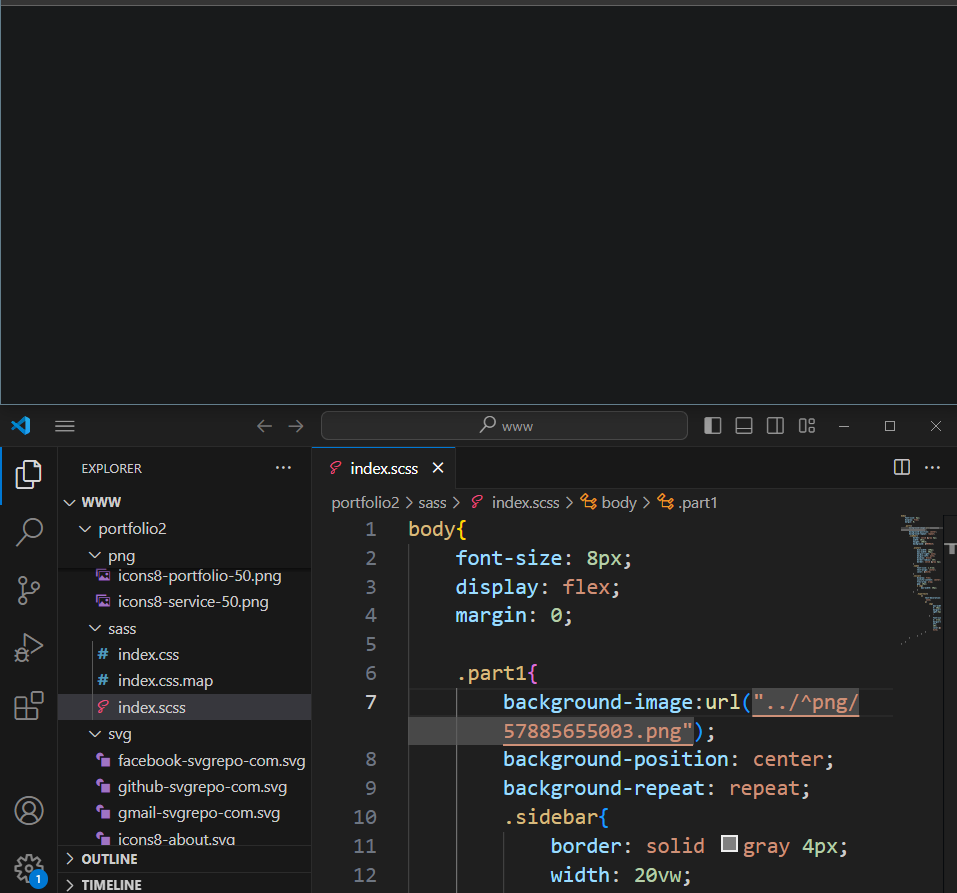Go back with the left arrow
Screen dimensions: 957x893
point(264,426)
